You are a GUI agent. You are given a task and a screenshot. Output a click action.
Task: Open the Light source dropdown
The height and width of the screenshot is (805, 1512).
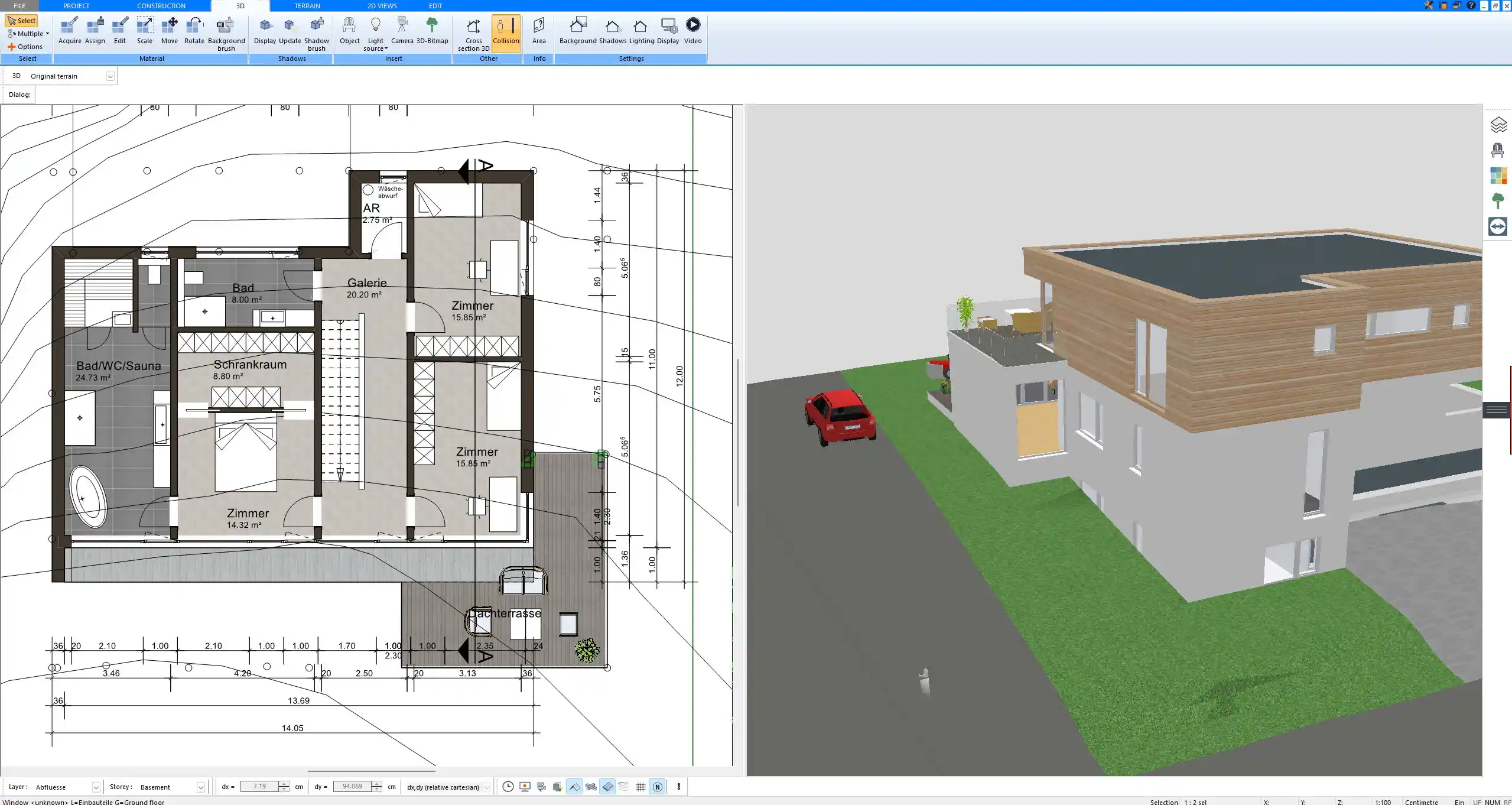[x=376, y=34]
